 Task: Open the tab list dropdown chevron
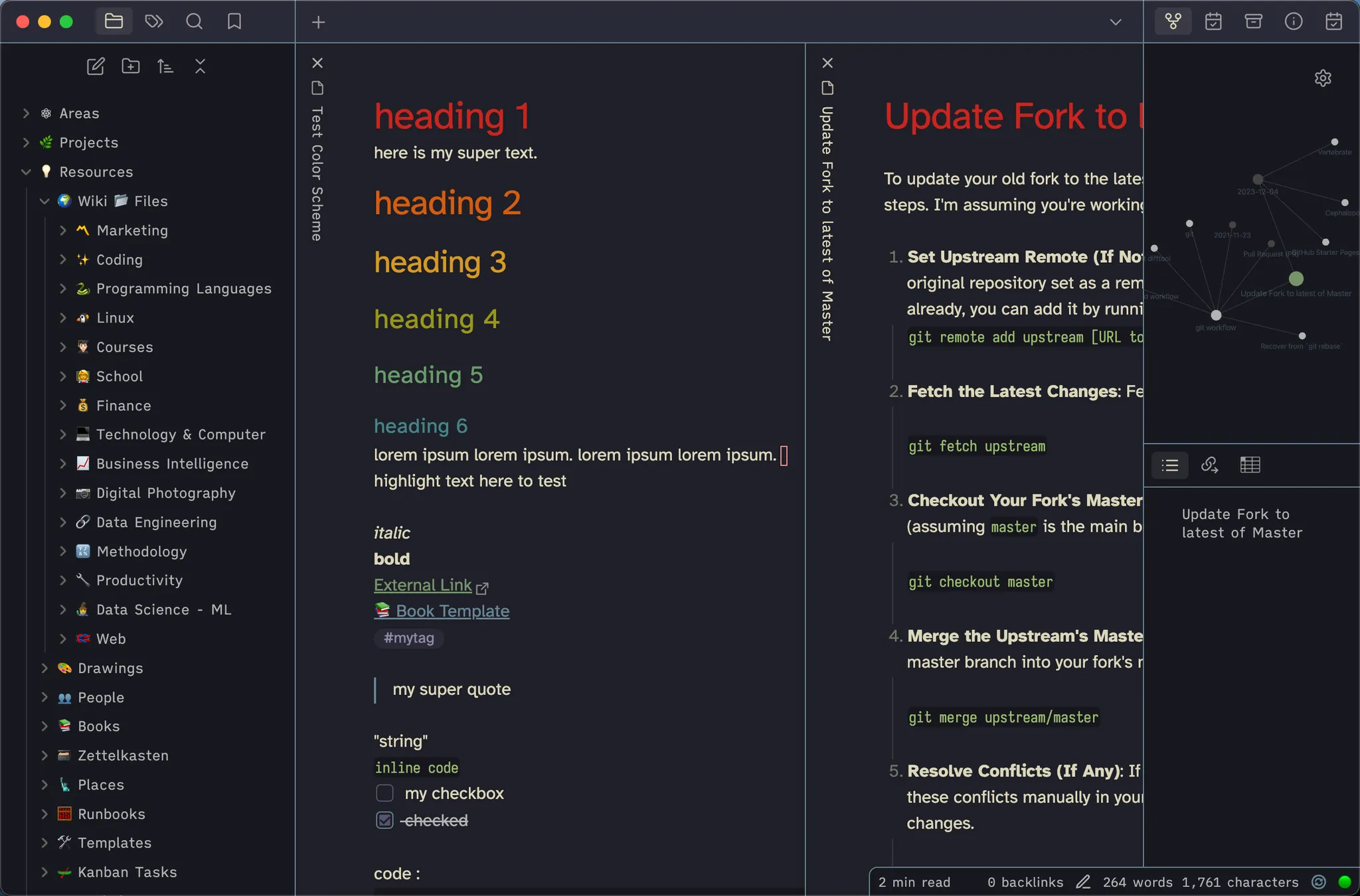tap(1116, 22)
